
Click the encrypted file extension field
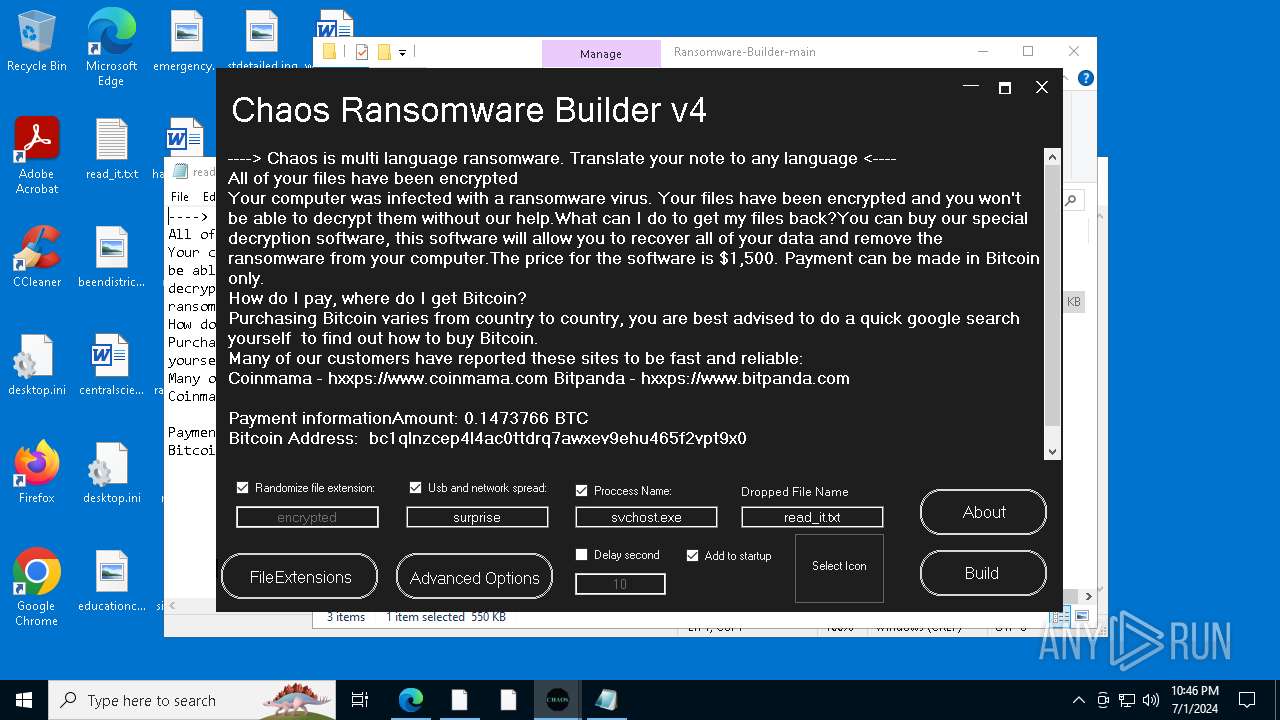[x=307, y=517]
